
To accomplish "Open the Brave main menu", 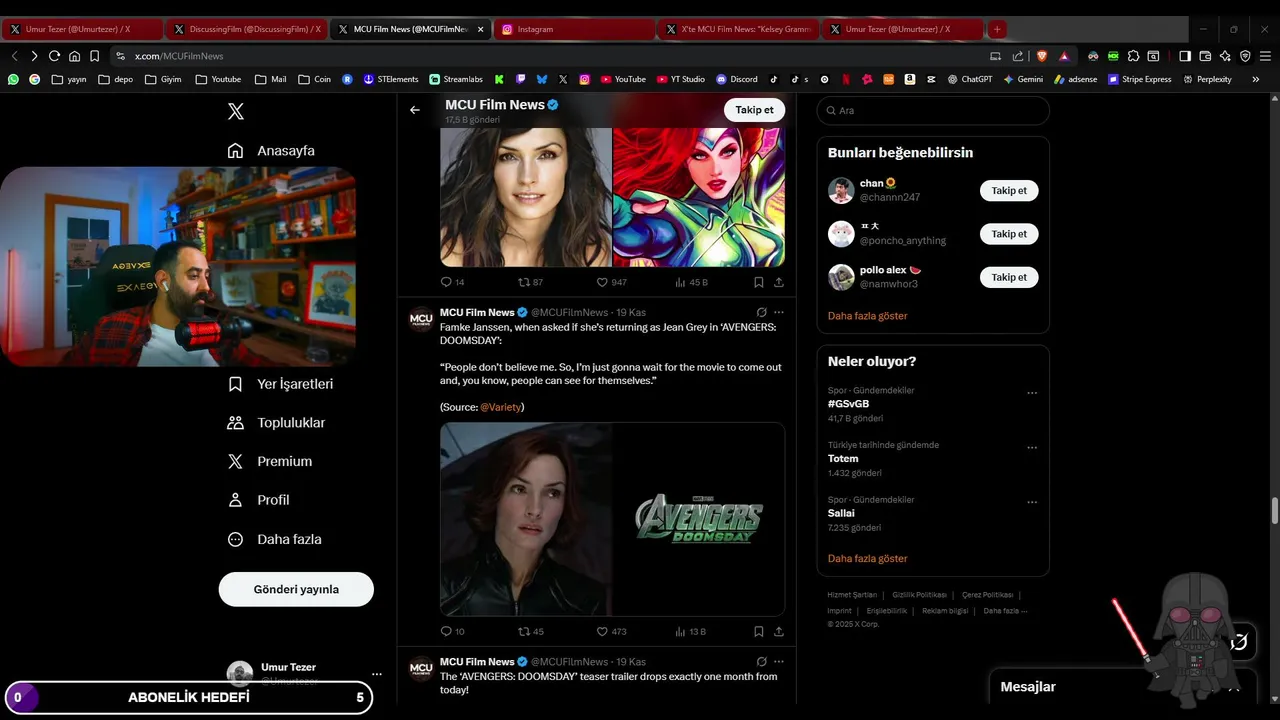I will coord(1265,56).
